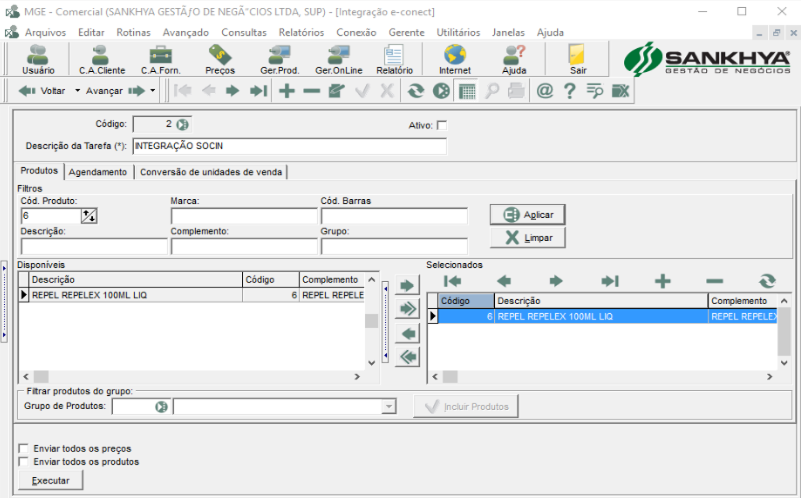Go to last record in Selecionados
Viewport: 801px width, 498px height.
point(609,281)
